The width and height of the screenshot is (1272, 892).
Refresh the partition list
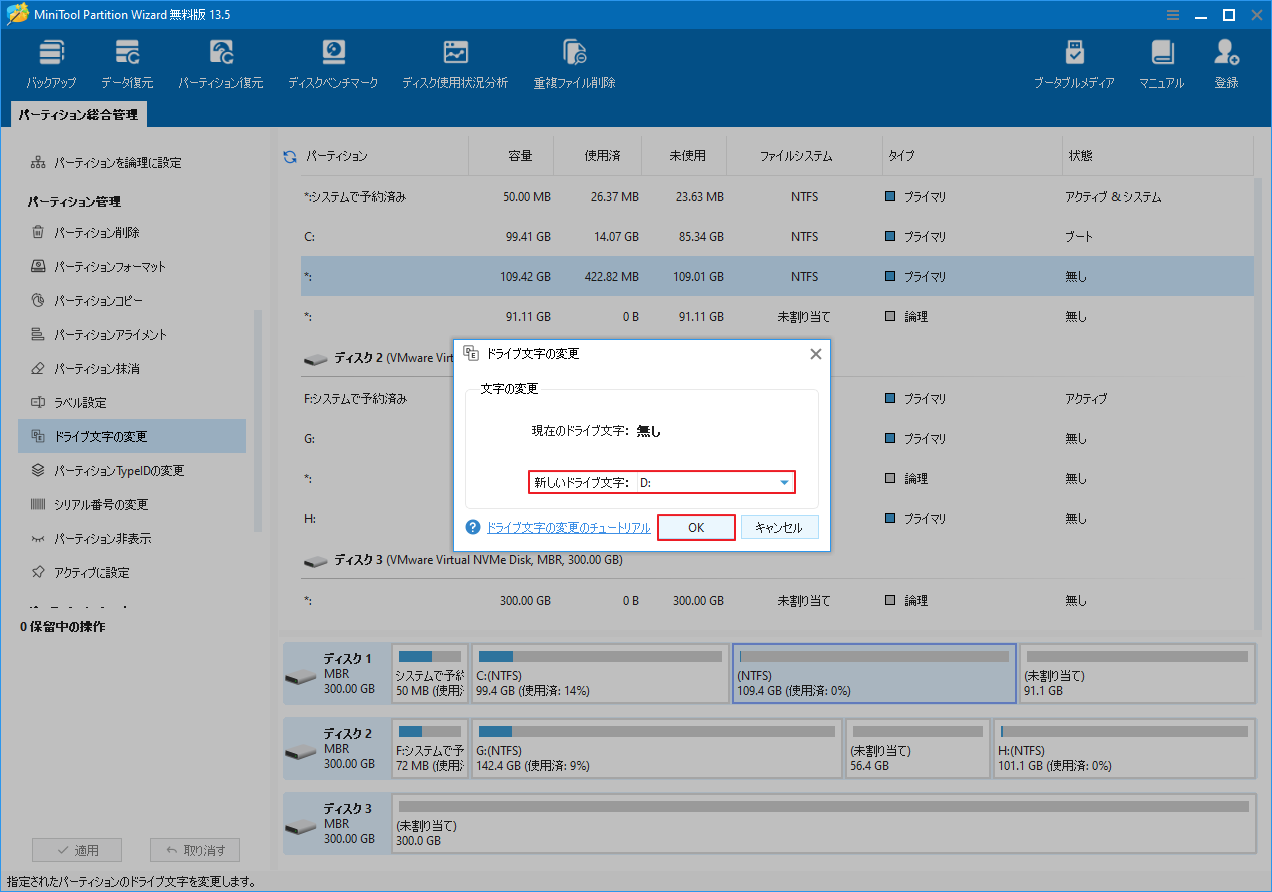[290, 155]
